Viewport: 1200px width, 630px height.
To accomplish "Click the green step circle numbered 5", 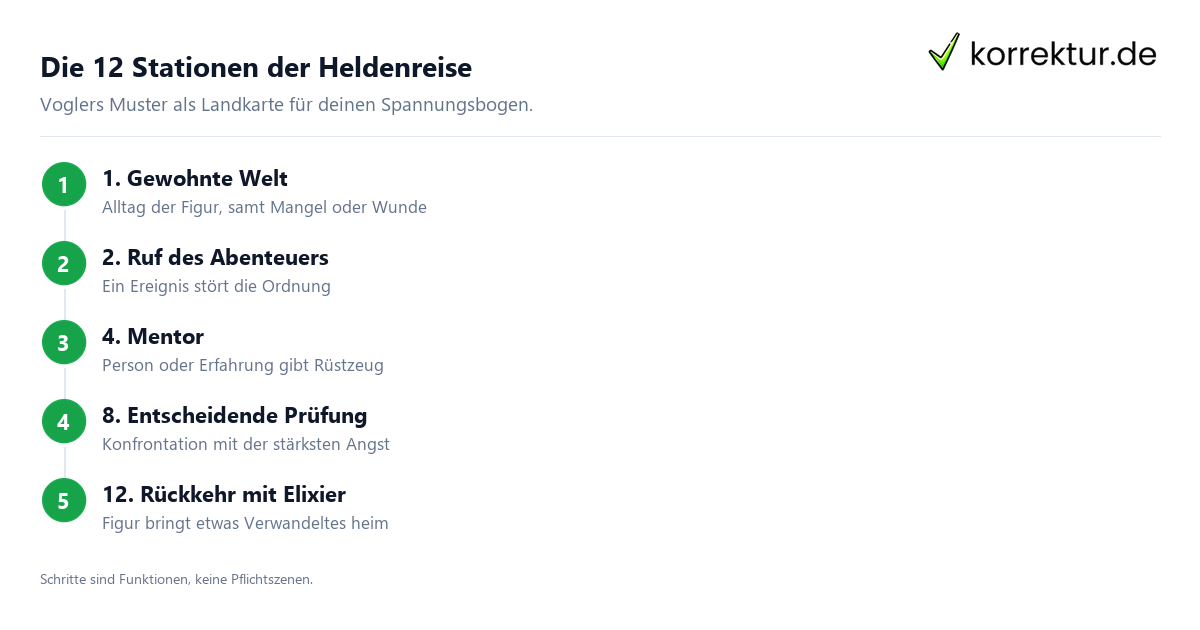I will pyautogui.click(x=64, y=501).
